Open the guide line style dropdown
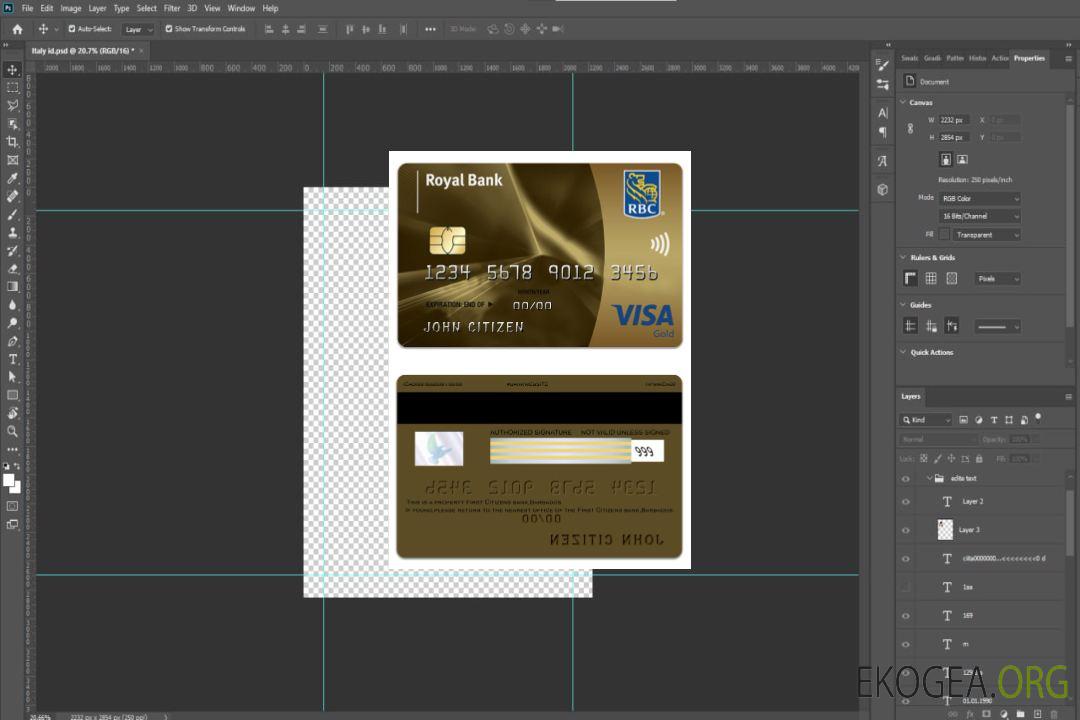 997,327
